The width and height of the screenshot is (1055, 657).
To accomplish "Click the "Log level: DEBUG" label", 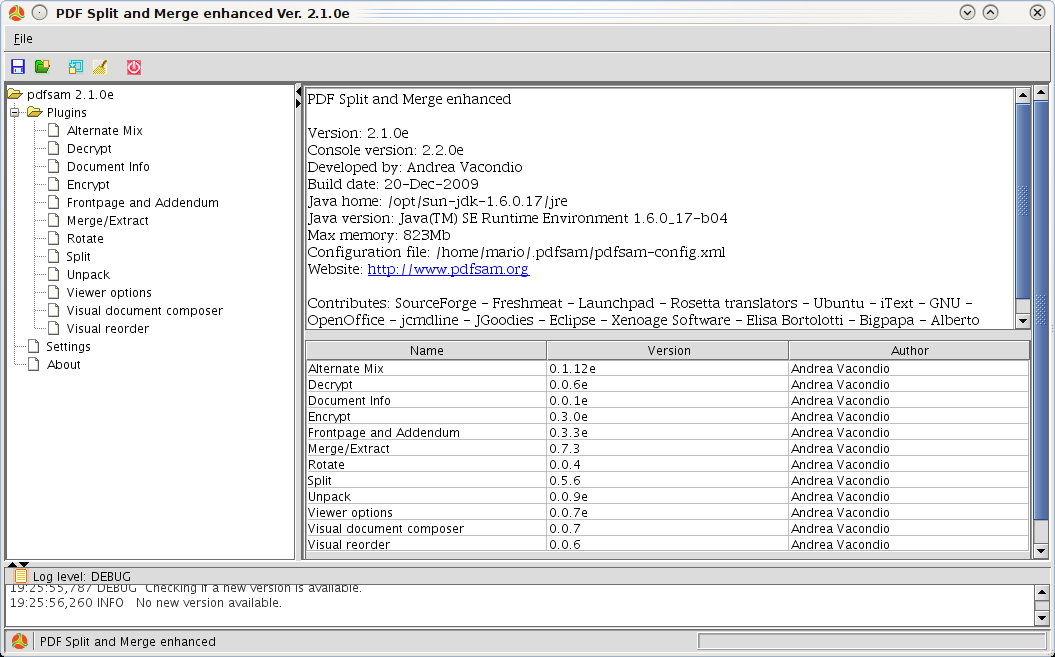I will (81, 577).
